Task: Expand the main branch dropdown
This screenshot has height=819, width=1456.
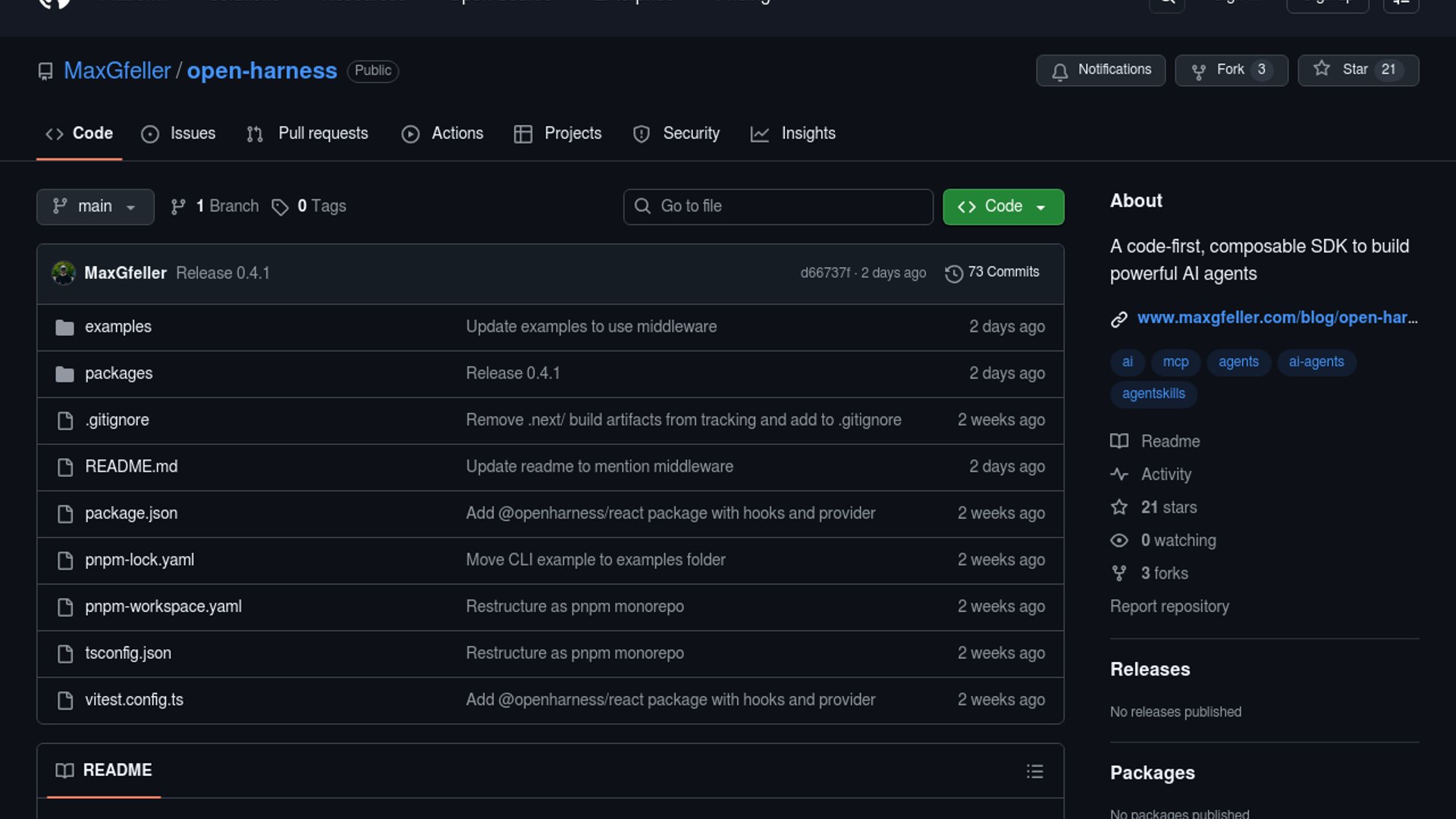Action: click(95, 206)
